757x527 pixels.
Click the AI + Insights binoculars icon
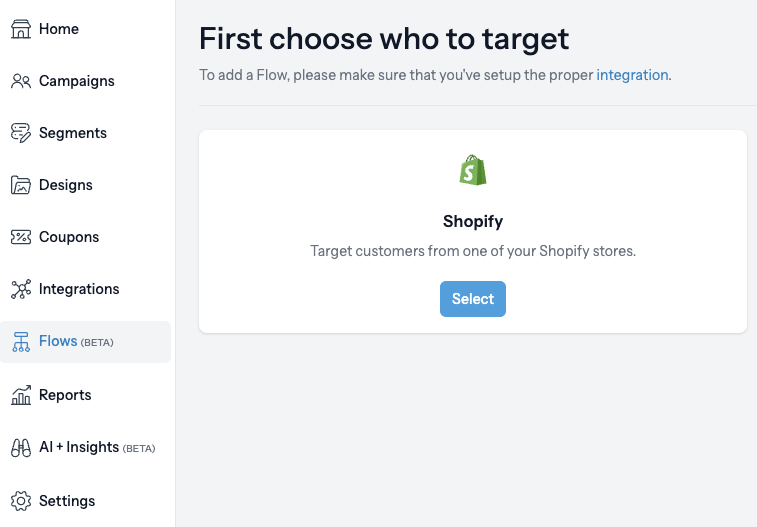[x=21, y=448]
